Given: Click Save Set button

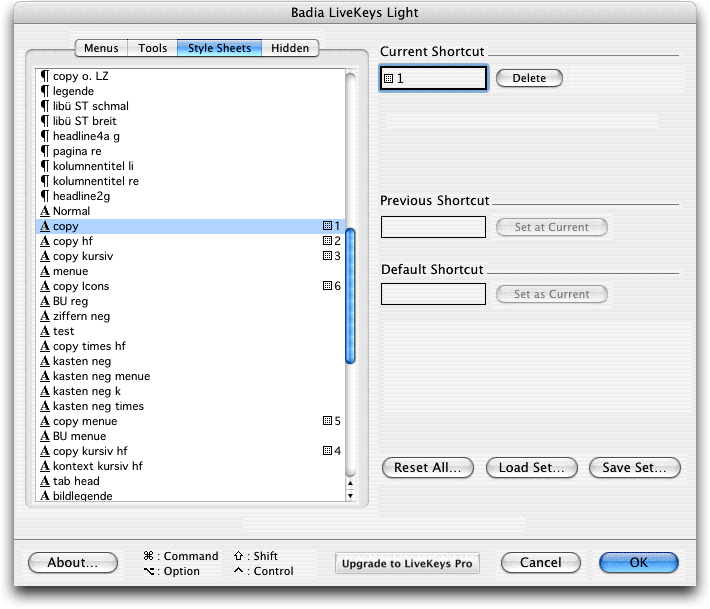Looking at the screenshot, I should (634, 467).
